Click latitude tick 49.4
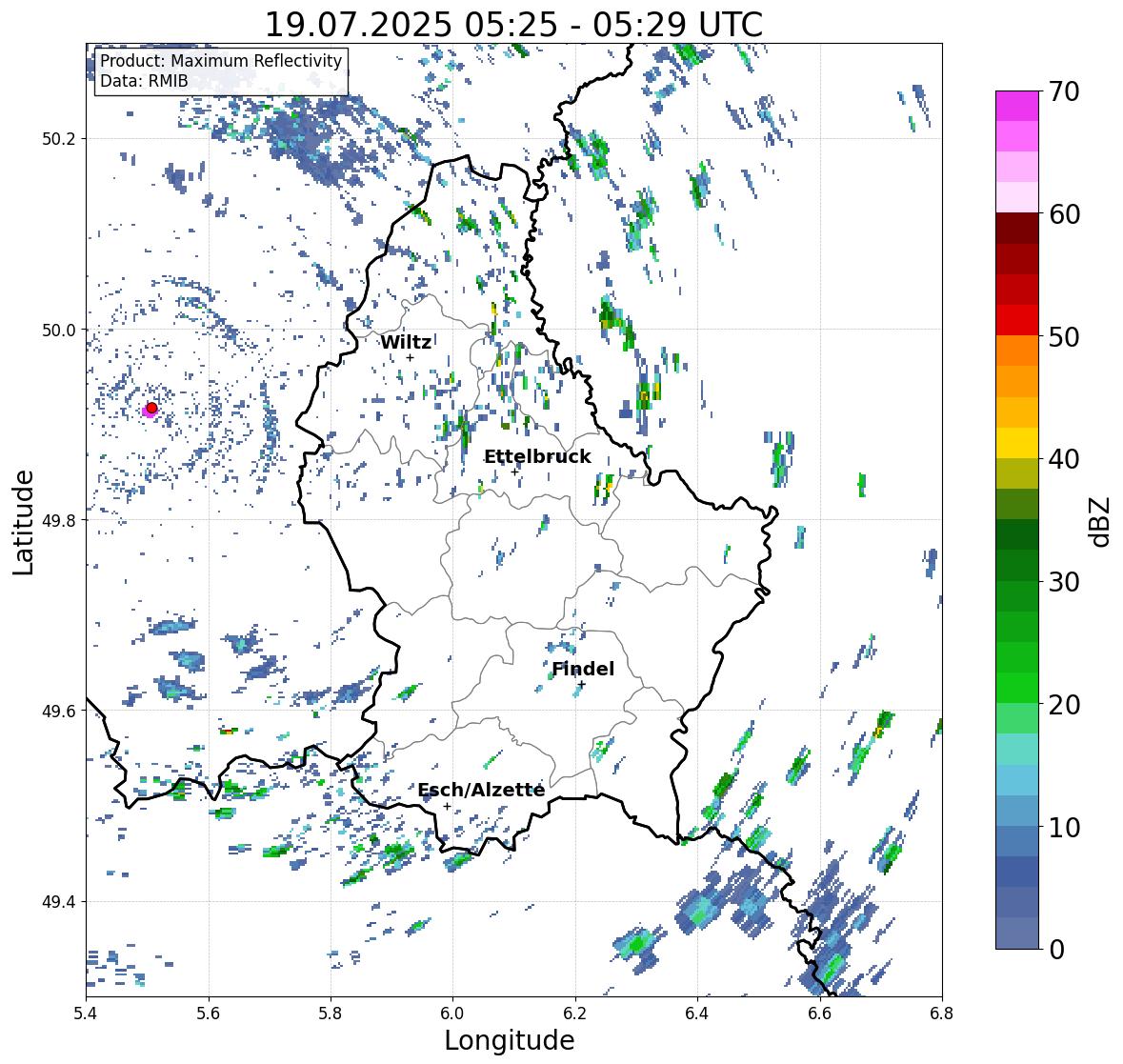This screenshot has height=1064, width=1123. (x=59, y=901)
